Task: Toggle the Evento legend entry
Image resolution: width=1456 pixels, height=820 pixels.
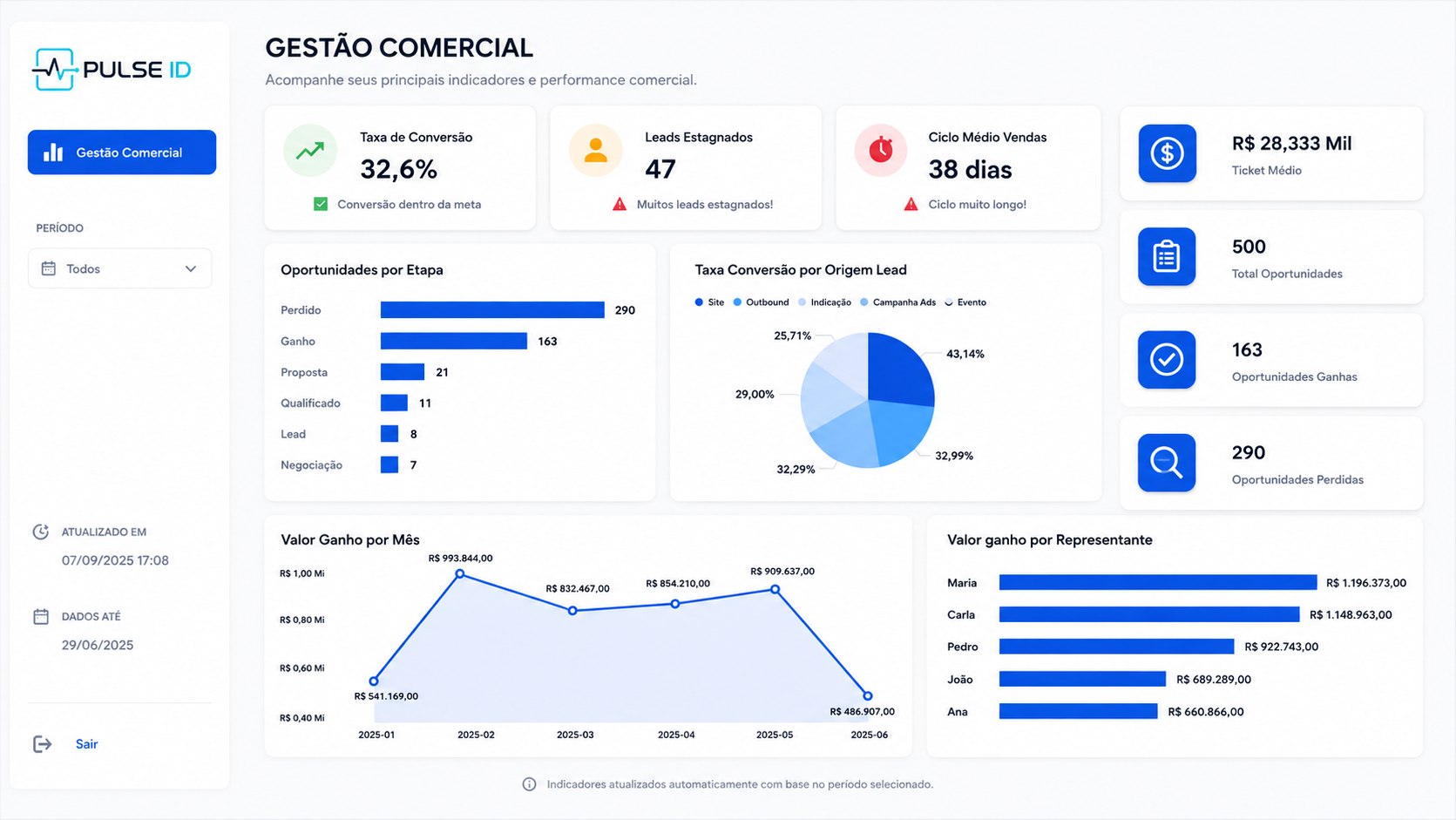Action: (x=965, y=302)
